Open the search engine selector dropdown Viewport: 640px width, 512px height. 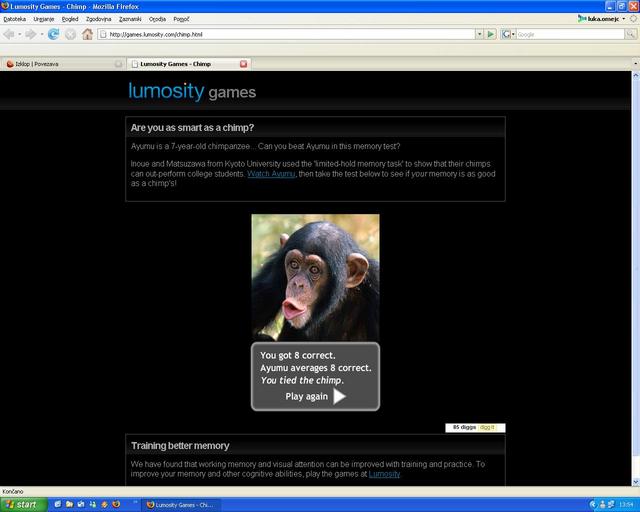(513, 34)
